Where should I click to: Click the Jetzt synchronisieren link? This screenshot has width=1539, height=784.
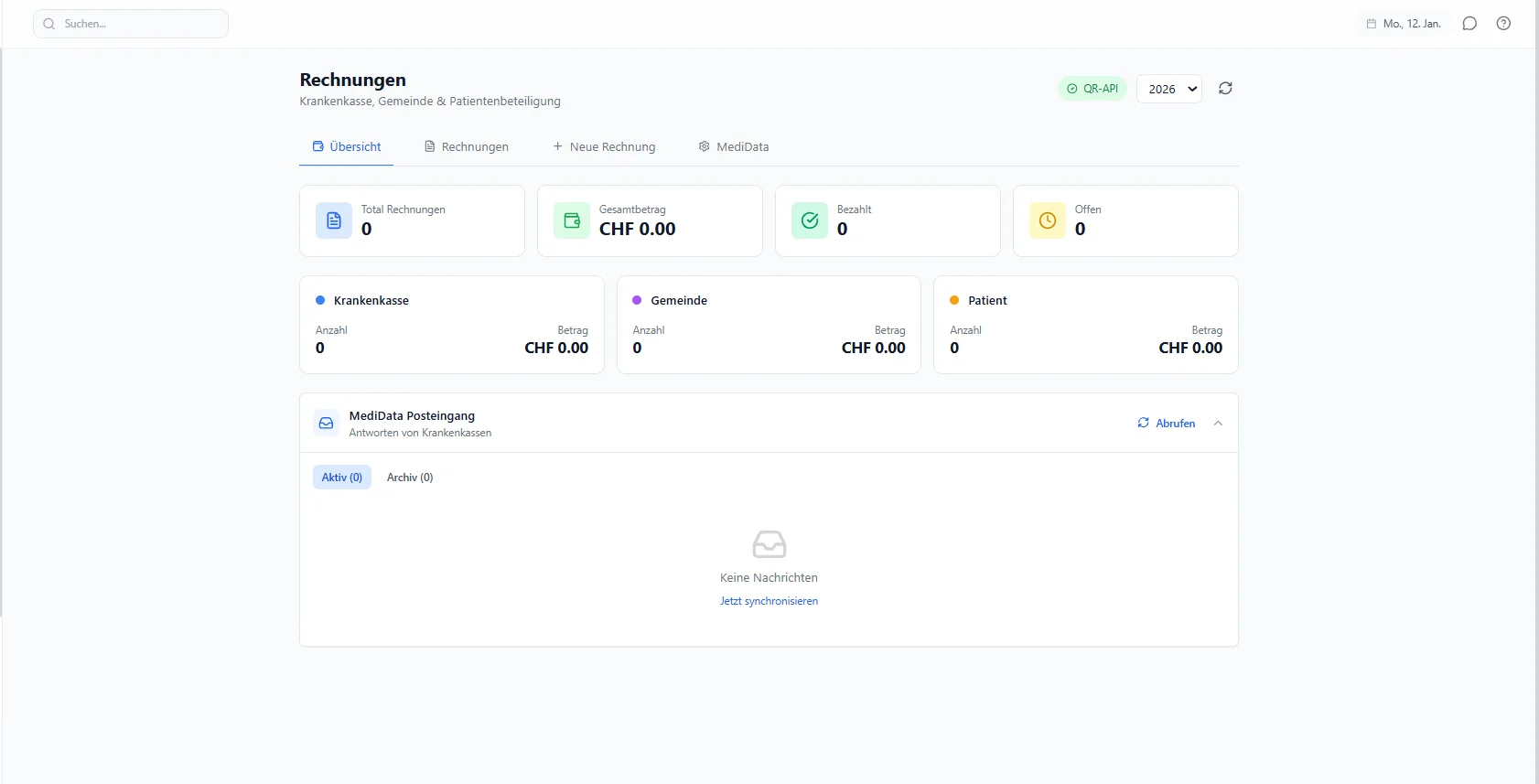[769, 601]
